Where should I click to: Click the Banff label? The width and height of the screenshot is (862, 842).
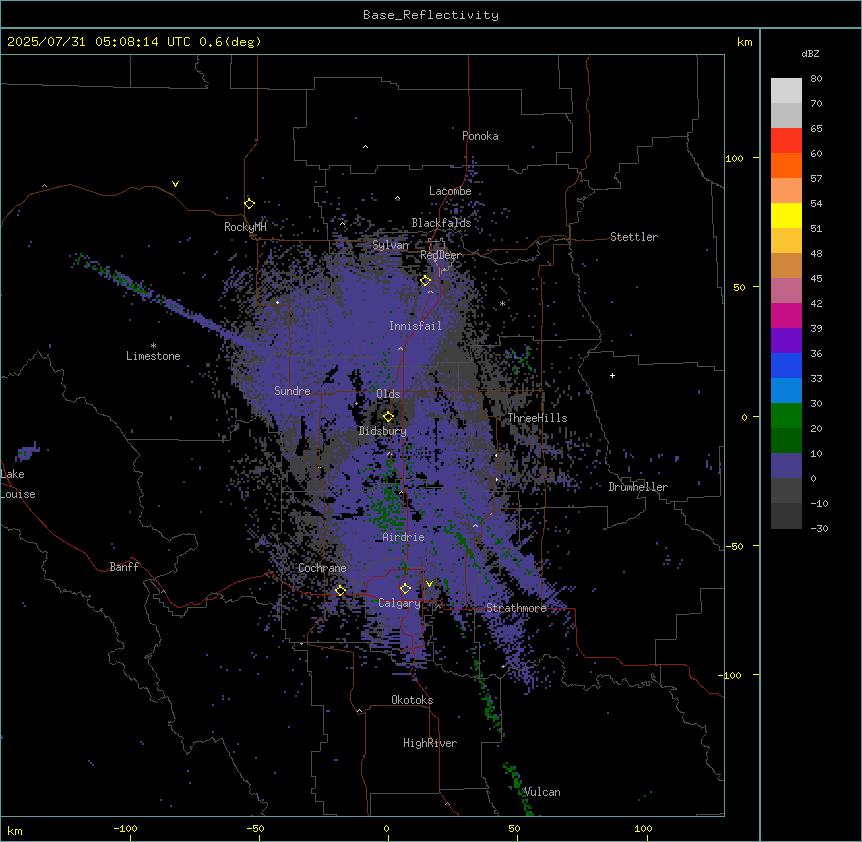tap(124, 567)
